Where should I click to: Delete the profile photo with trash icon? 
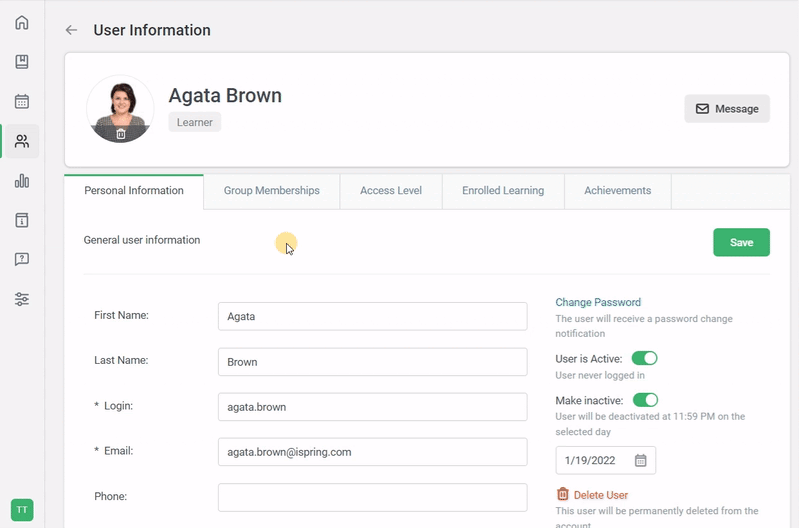tap(121, 133)
